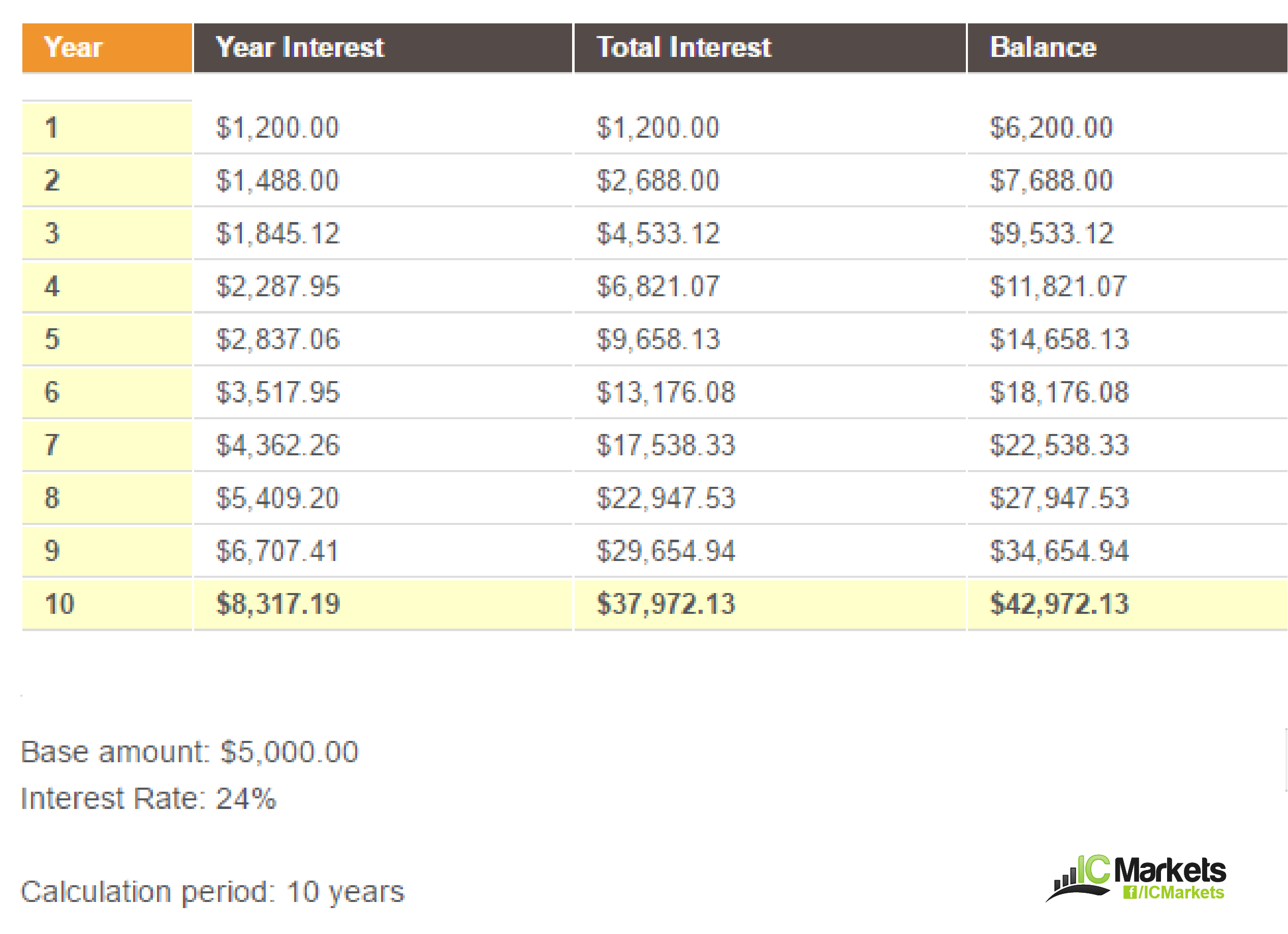Click the Balance column header
Screen dimensions: 1288x934
[x=1127, y=48]
